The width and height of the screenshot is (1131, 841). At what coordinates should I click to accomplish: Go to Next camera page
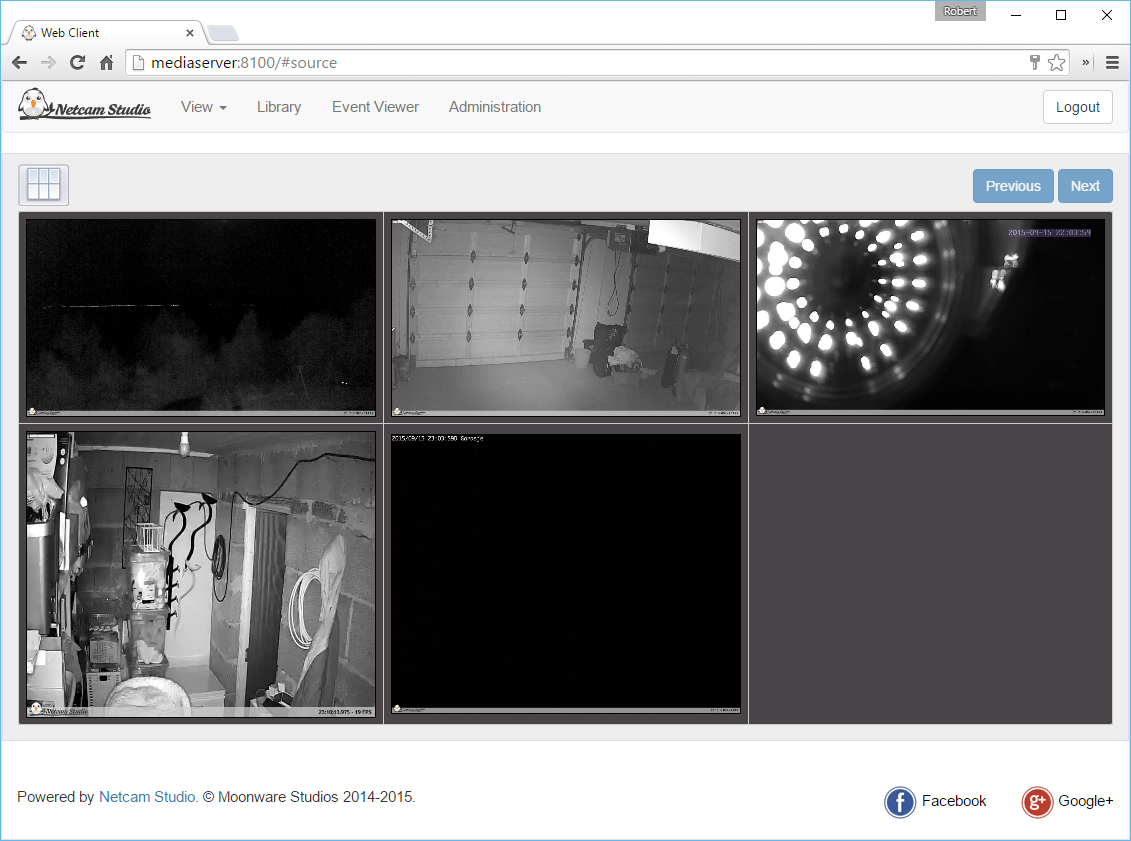(x=1085, y=186)
